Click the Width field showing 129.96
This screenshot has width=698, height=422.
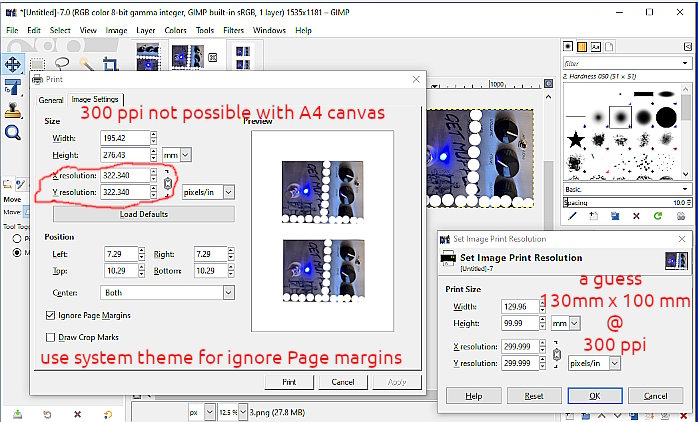point(520,306)
